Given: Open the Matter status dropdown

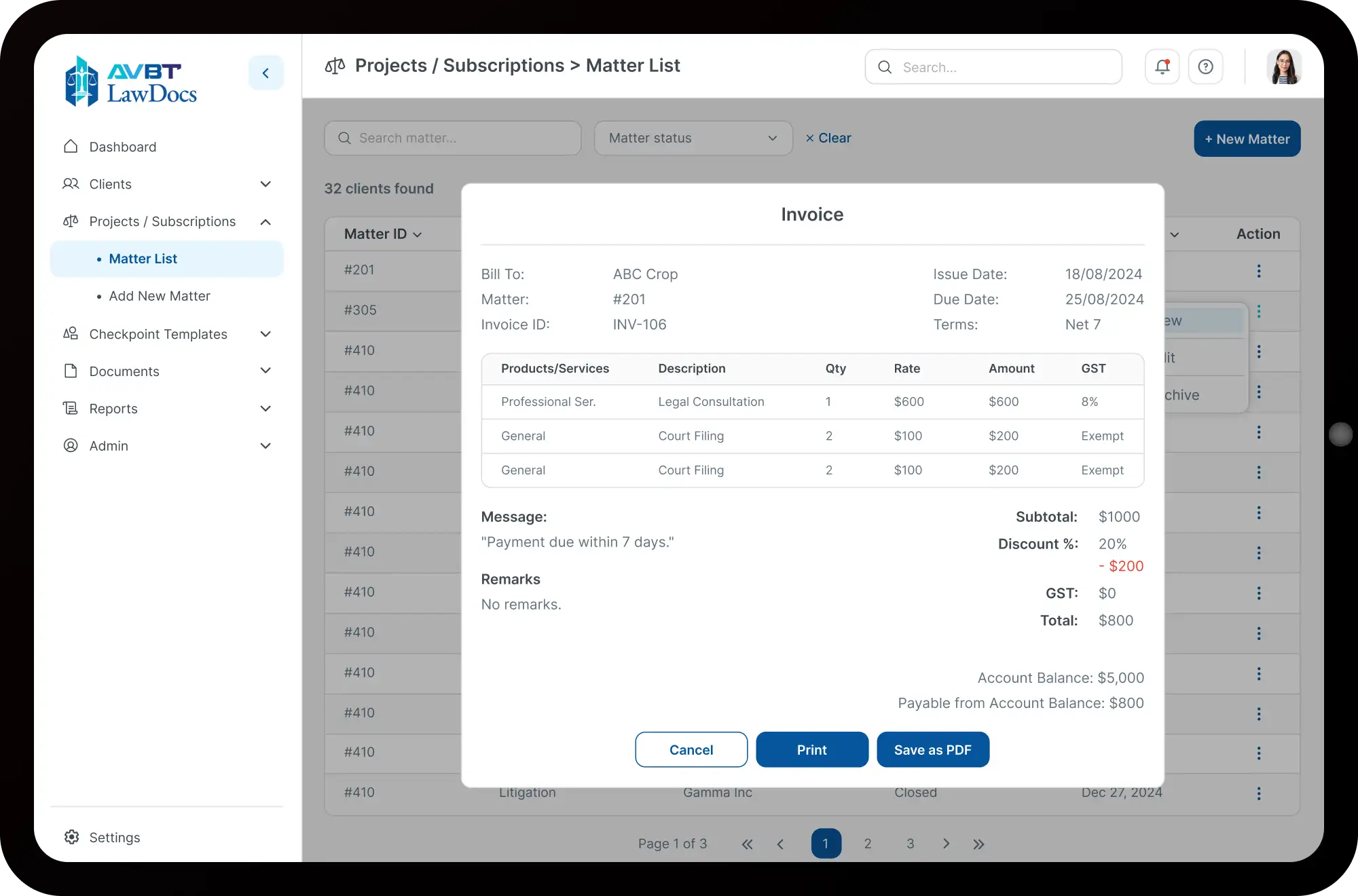Looking at the screenshot, I should click(x=693, y=138).
